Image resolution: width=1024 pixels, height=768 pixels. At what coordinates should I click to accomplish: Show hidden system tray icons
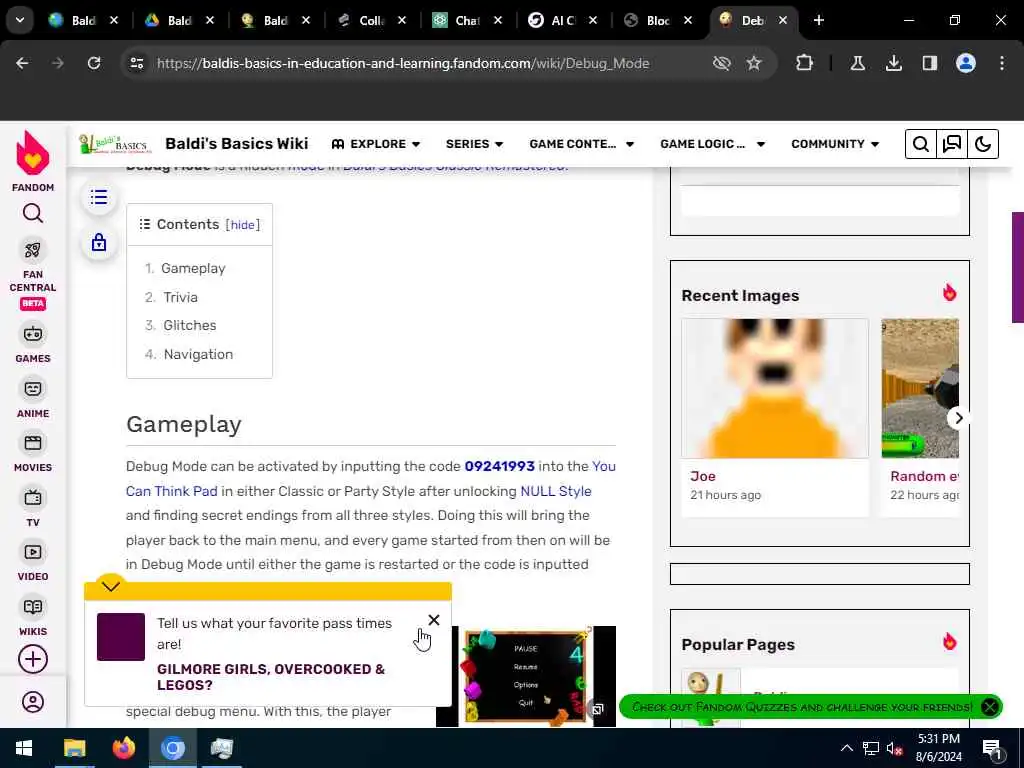(x=846, y=748)
